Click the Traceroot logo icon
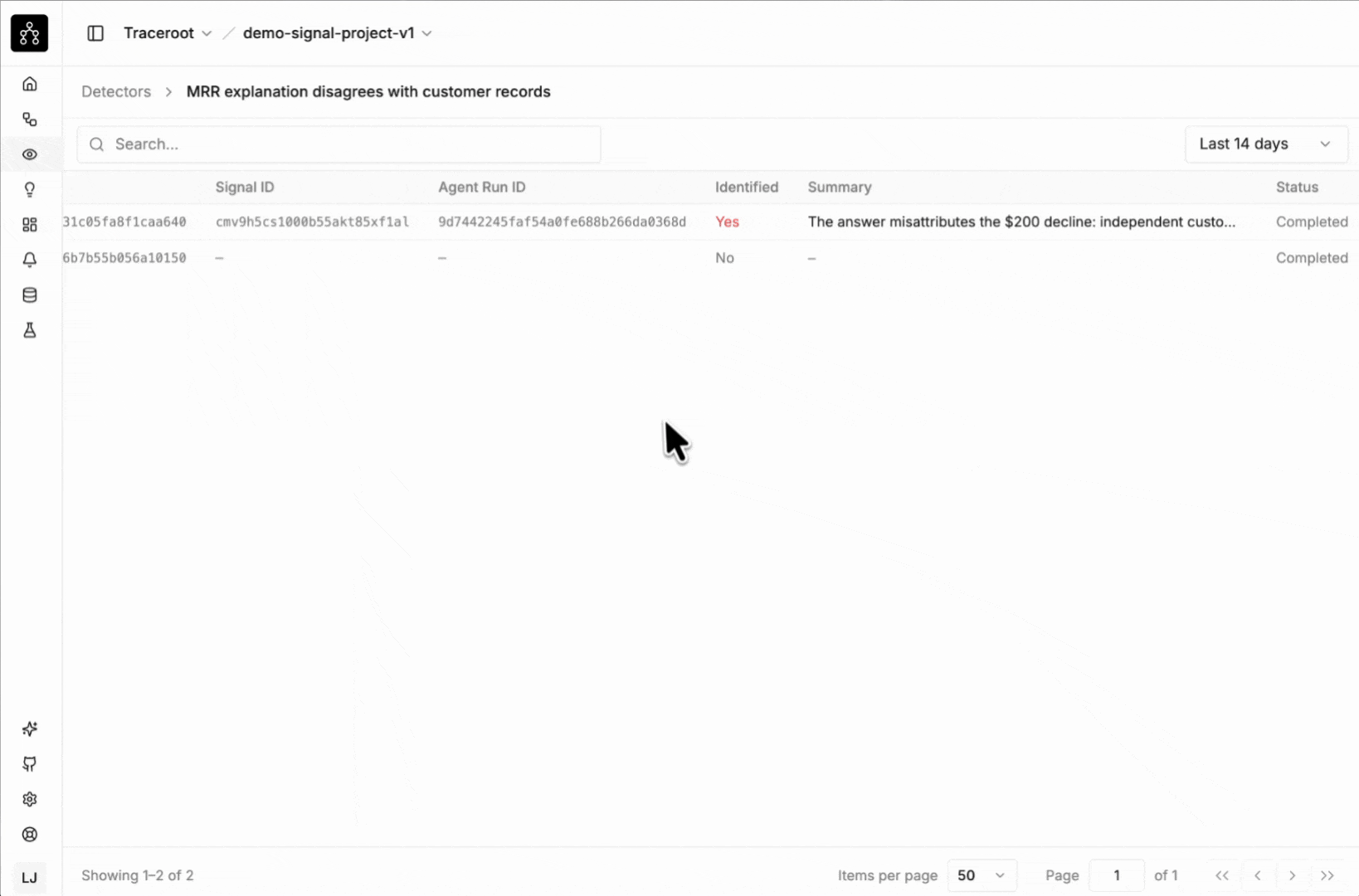 click(x=29, y=33)
